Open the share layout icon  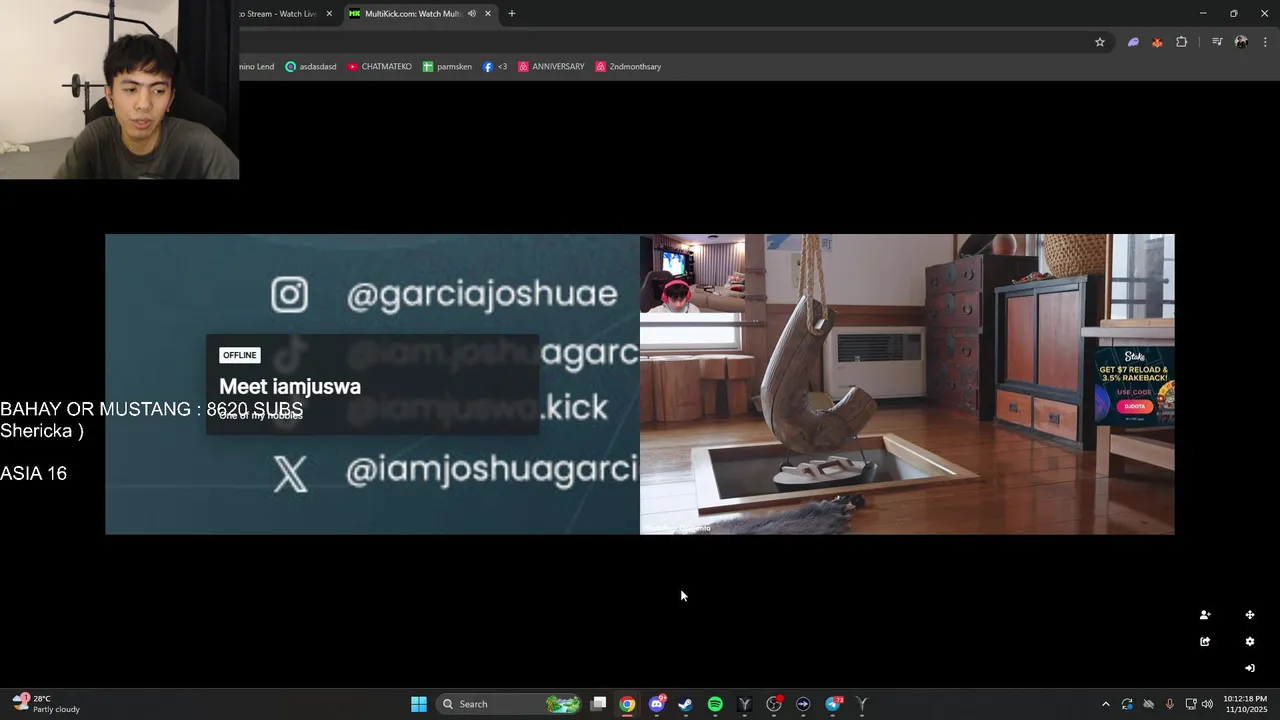pyautogui.click(x=1205, y=642)
